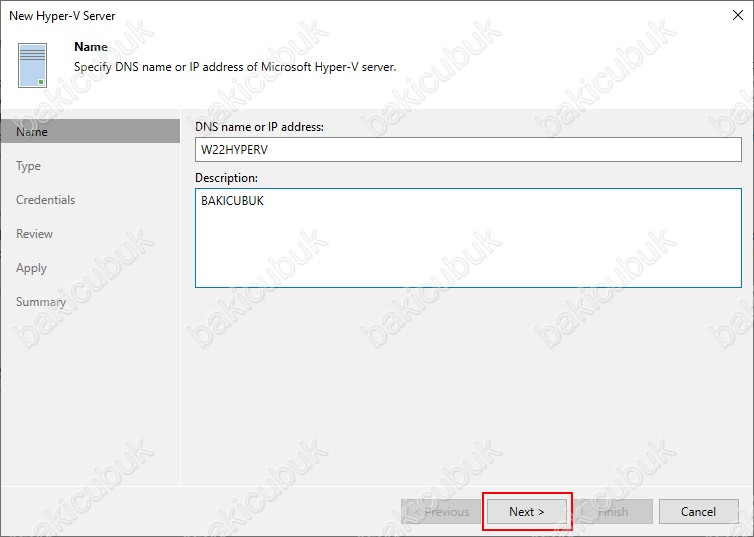Screen dimensions: 754x537
Task: Click the "Specify DNS name or IP address" instruction text
Action: point(235,67)
